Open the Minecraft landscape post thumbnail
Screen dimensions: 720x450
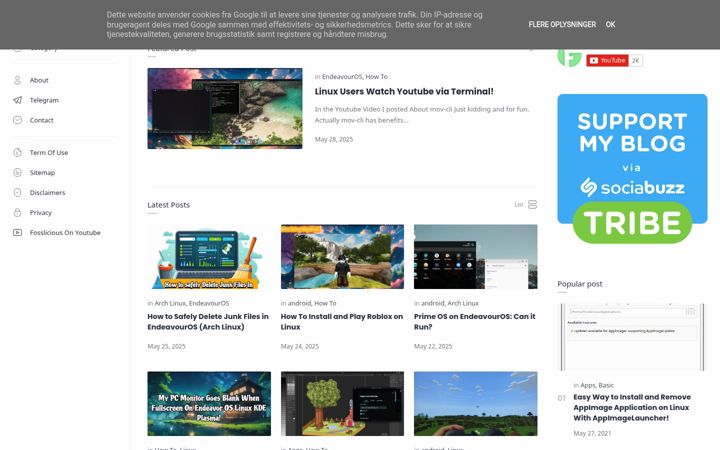475,404
